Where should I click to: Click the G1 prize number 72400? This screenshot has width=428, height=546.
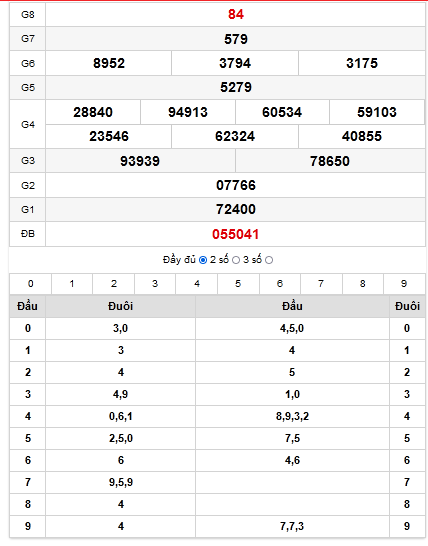click(x=236, y=209)
